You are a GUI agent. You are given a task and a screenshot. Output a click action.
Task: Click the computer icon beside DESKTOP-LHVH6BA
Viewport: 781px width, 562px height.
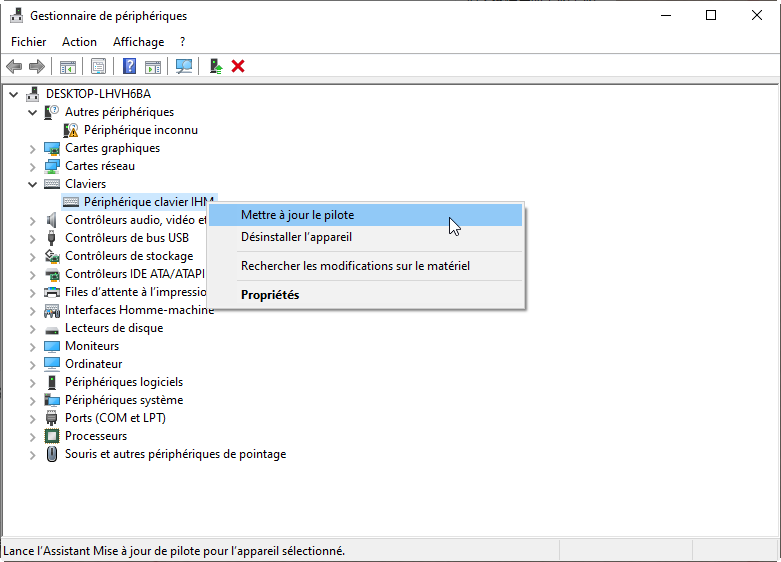coord(33,94)
